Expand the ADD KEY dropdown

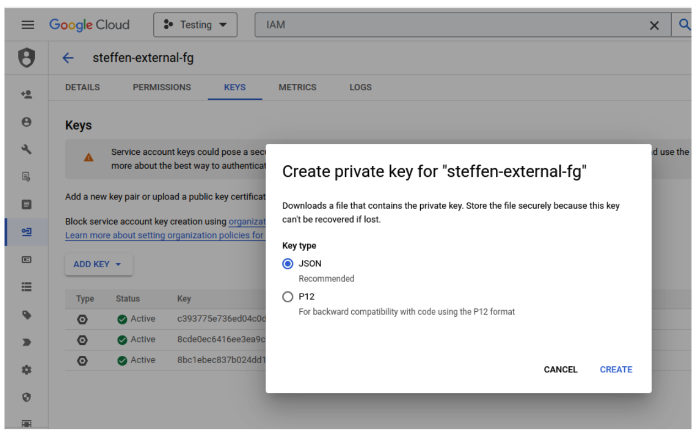(98, 264)
